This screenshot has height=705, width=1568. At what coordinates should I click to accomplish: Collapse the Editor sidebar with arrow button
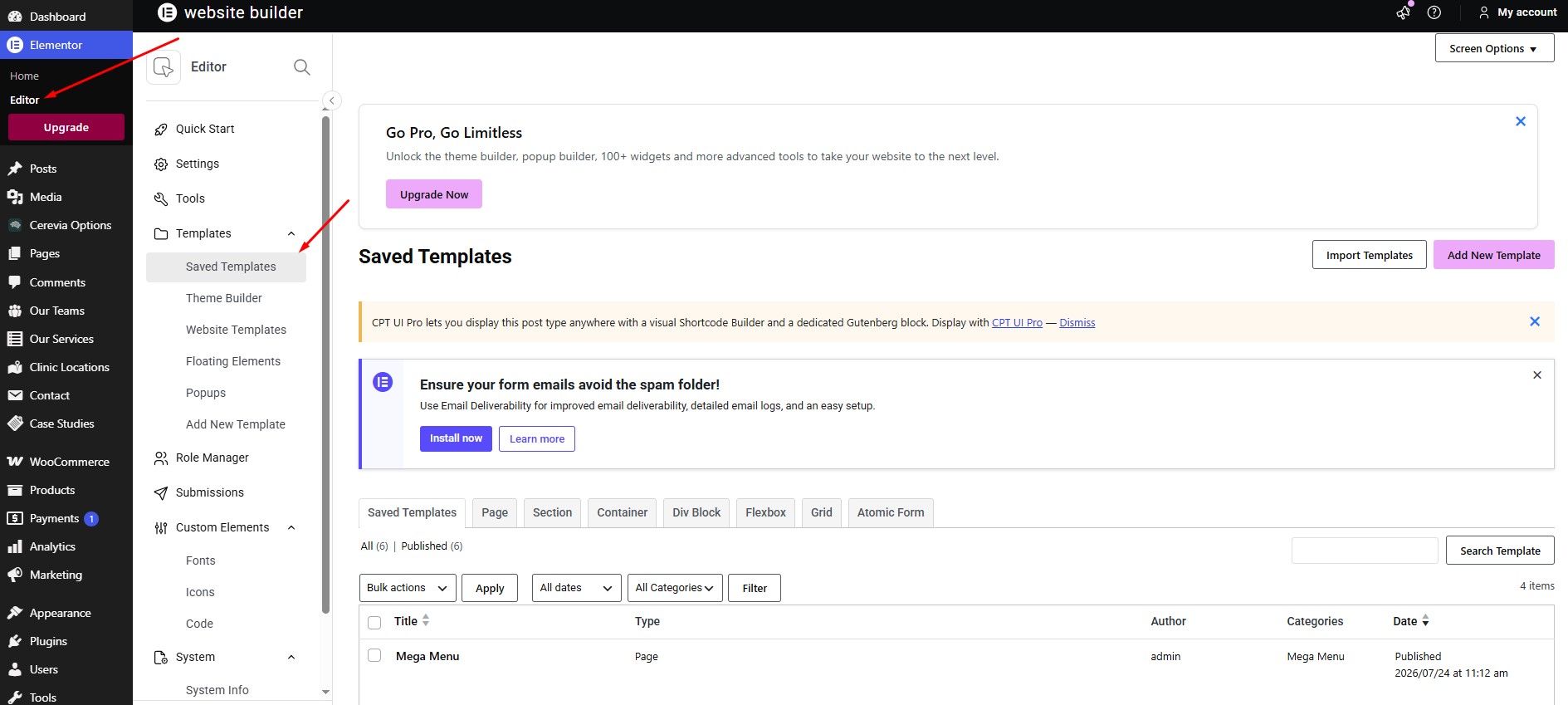pyautogui.click(x=331, y=100)
